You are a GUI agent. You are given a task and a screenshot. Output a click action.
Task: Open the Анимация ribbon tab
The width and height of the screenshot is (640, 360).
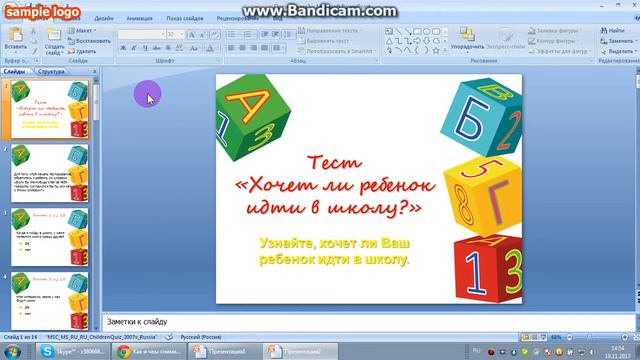click(x=139, y=18)
